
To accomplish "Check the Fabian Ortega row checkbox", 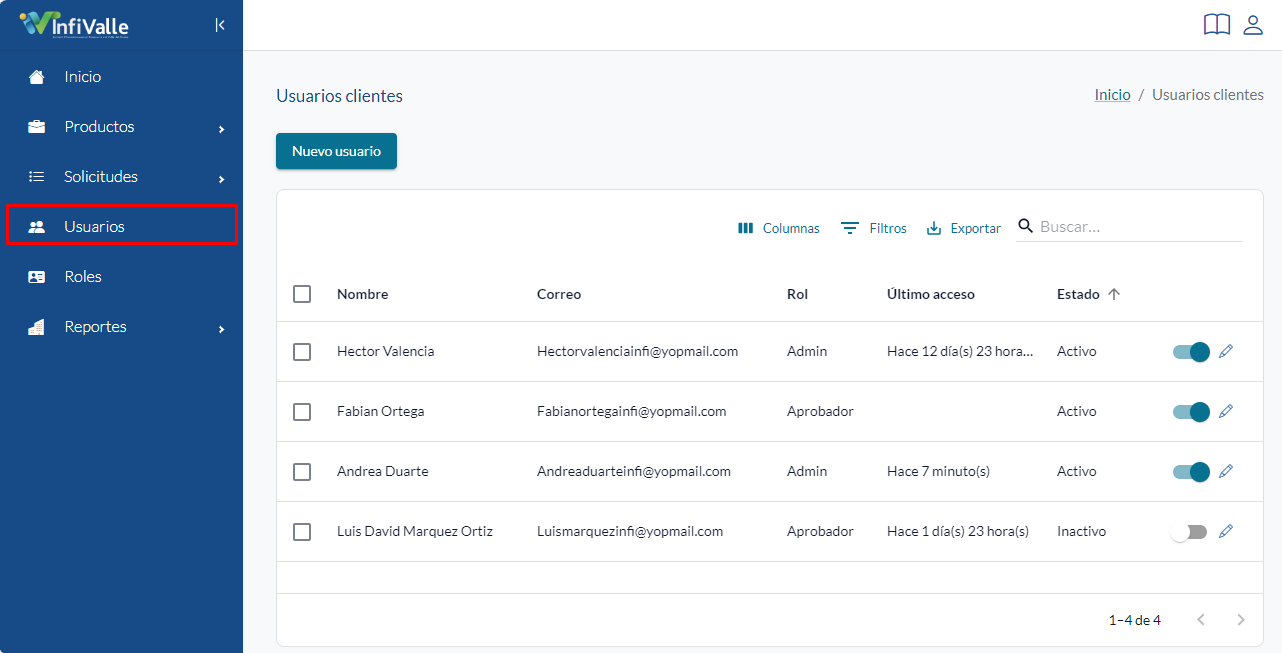I will tap(302, 412).
